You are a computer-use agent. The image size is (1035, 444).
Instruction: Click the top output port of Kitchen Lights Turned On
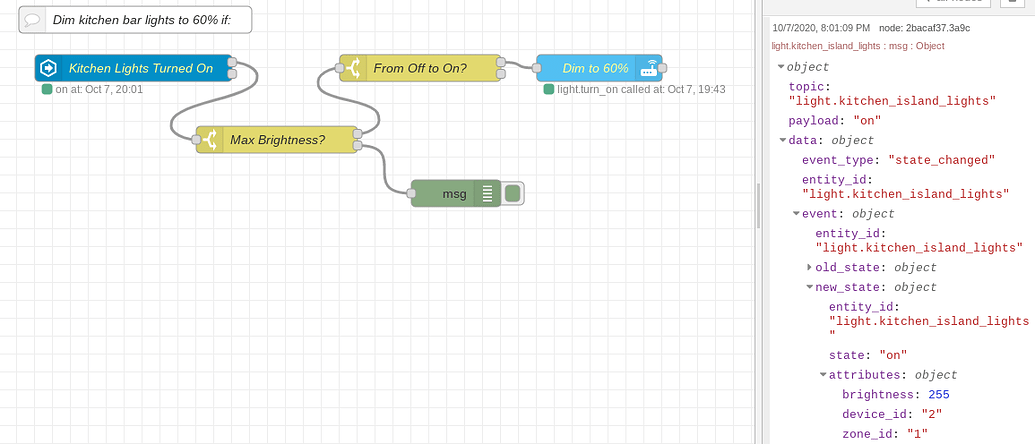(232, 62)
